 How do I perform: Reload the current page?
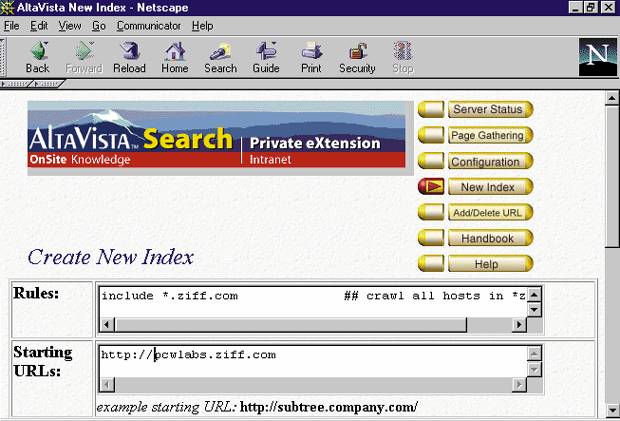(129, 57)
